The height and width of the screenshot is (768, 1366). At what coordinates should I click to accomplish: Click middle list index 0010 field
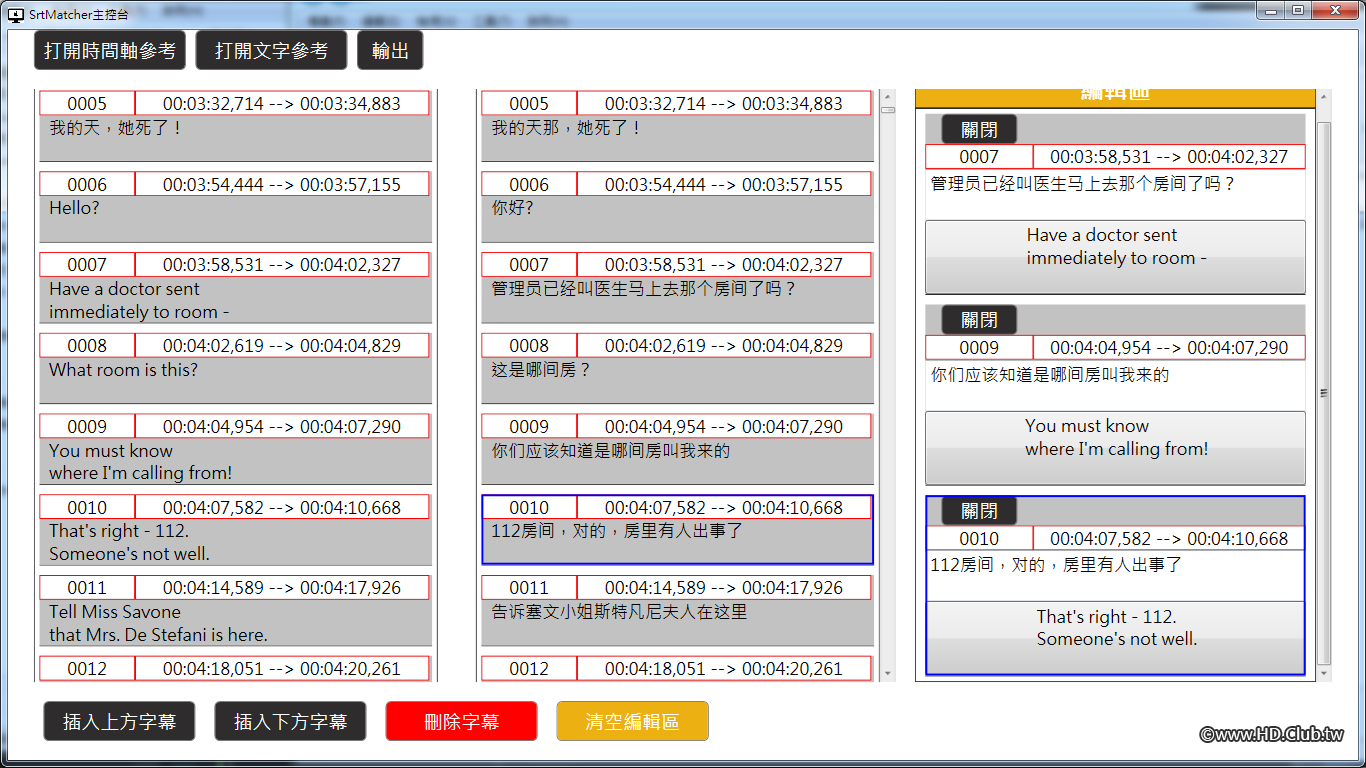point(529,507)
